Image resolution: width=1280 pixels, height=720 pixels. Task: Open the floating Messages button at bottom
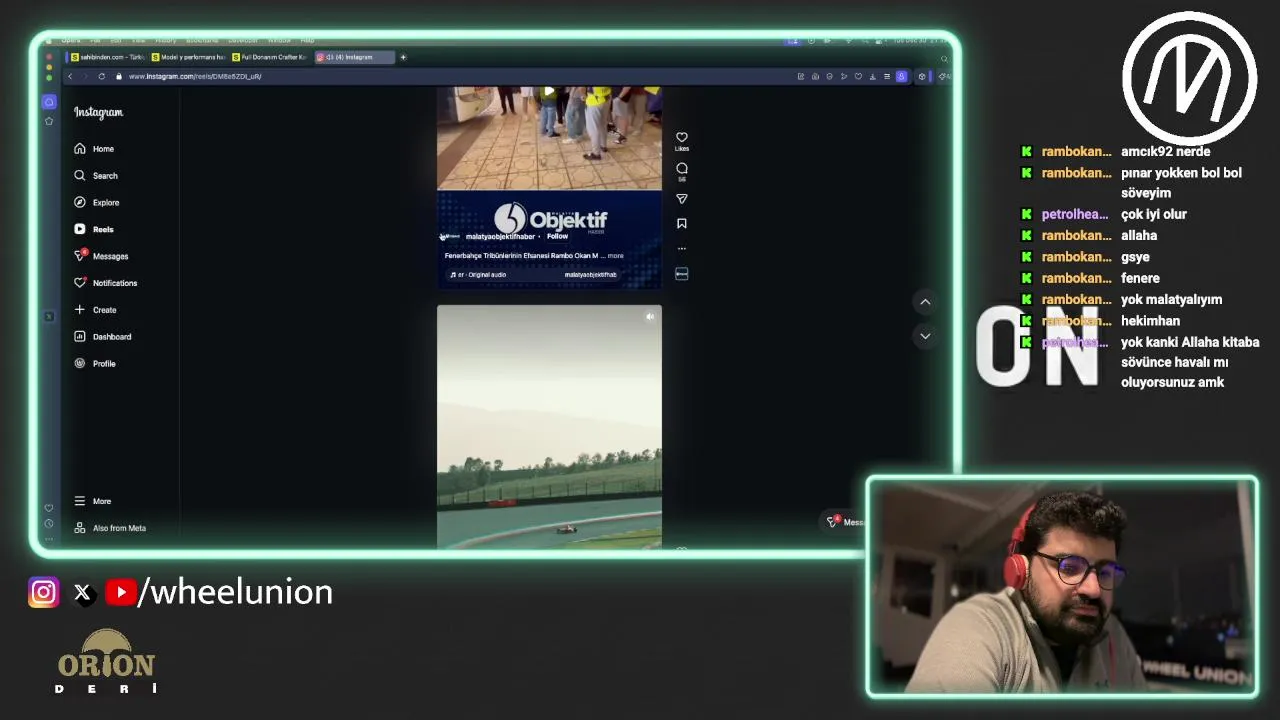[x=845, y=522]
